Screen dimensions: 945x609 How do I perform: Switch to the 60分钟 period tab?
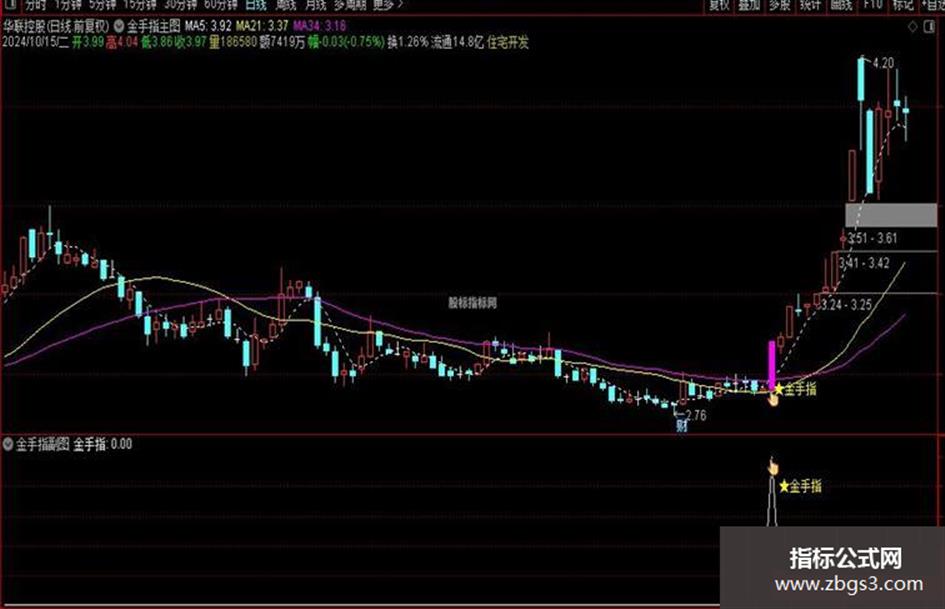pyautogui.click(x=221, y=5)
